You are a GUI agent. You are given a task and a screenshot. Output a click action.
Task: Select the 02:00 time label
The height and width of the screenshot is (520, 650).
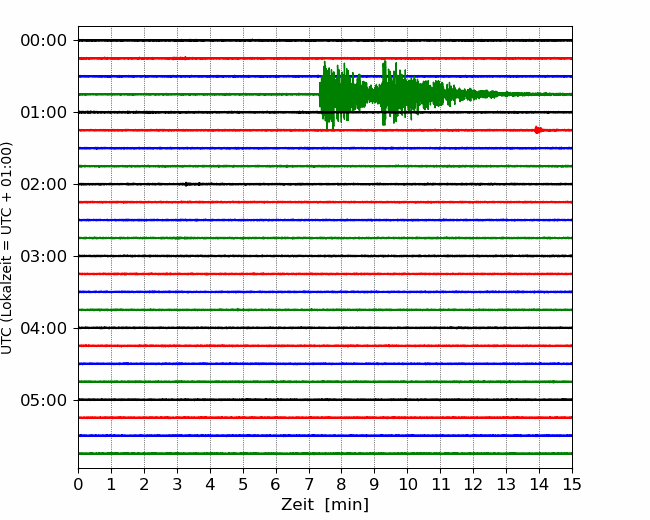(44, 185)
